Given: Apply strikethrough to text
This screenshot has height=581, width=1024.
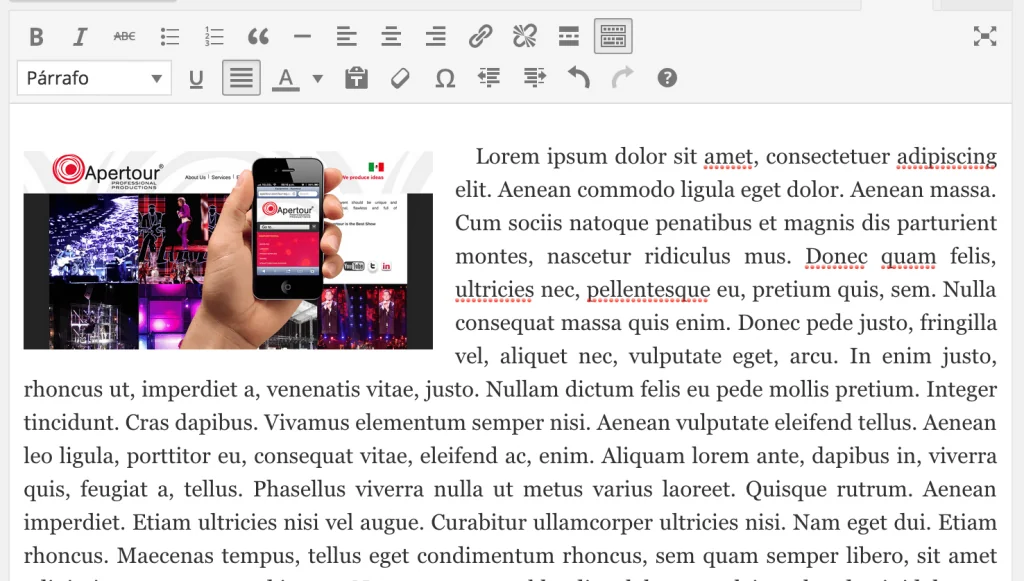Looking at the screenshot, I should click(x=124, y=37).
